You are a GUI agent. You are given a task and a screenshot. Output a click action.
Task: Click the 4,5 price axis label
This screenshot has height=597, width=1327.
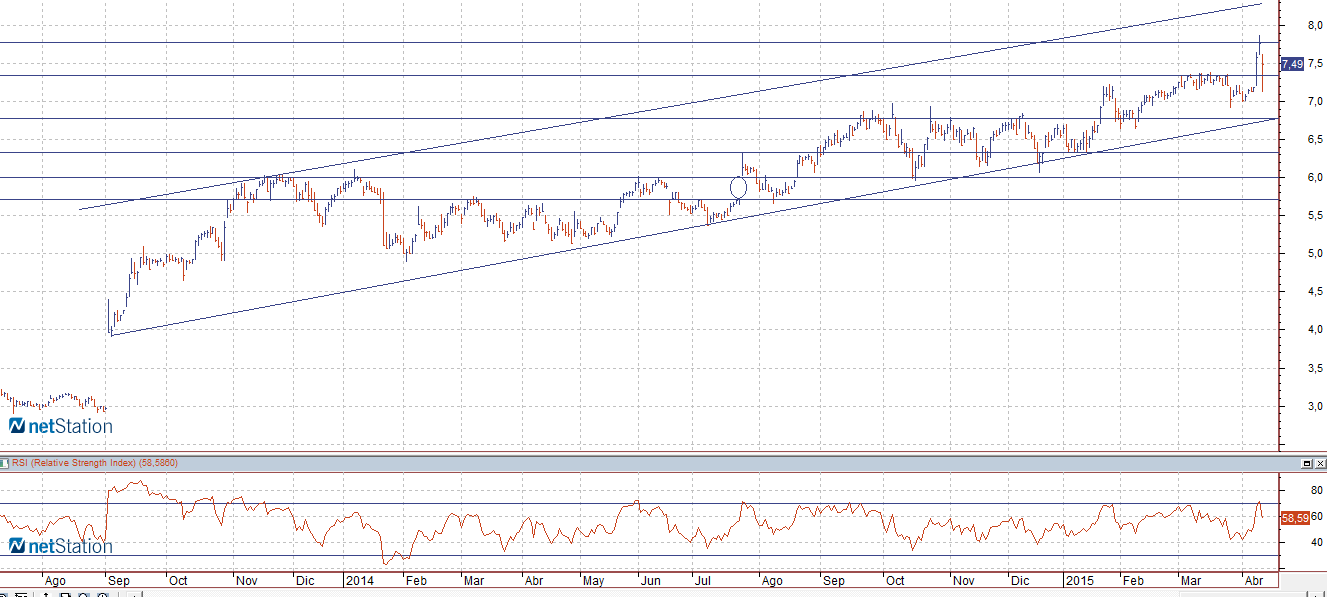(x=1316, y=292)
